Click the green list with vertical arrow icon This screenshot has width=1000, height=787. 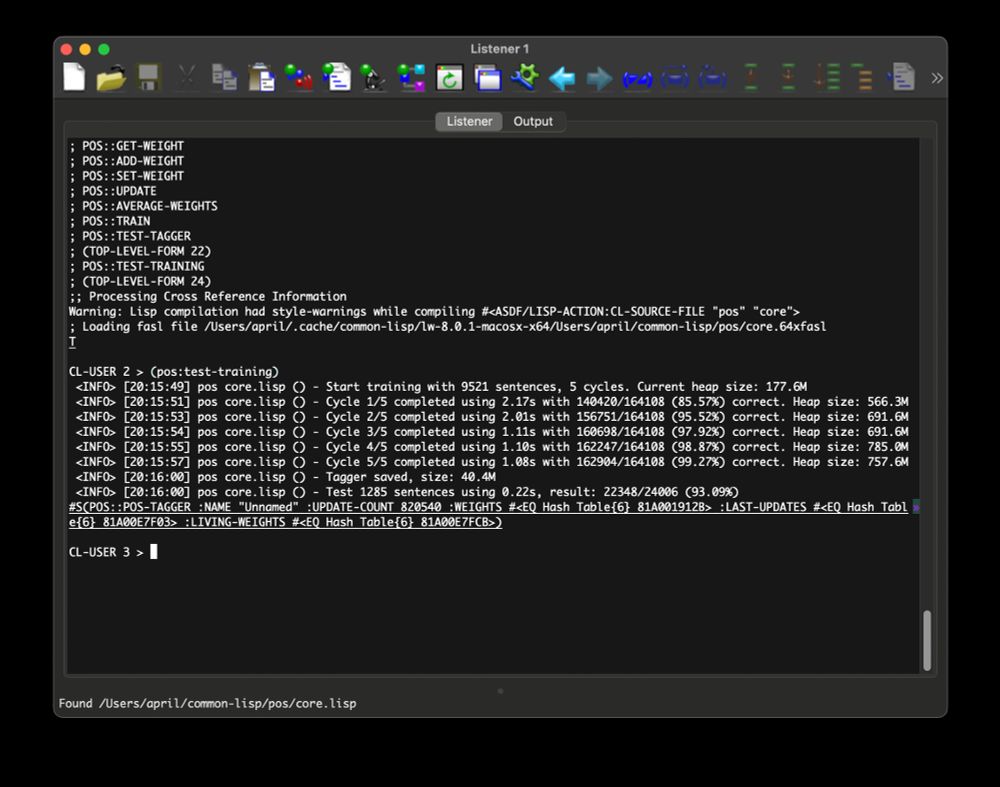click(827, 78)
